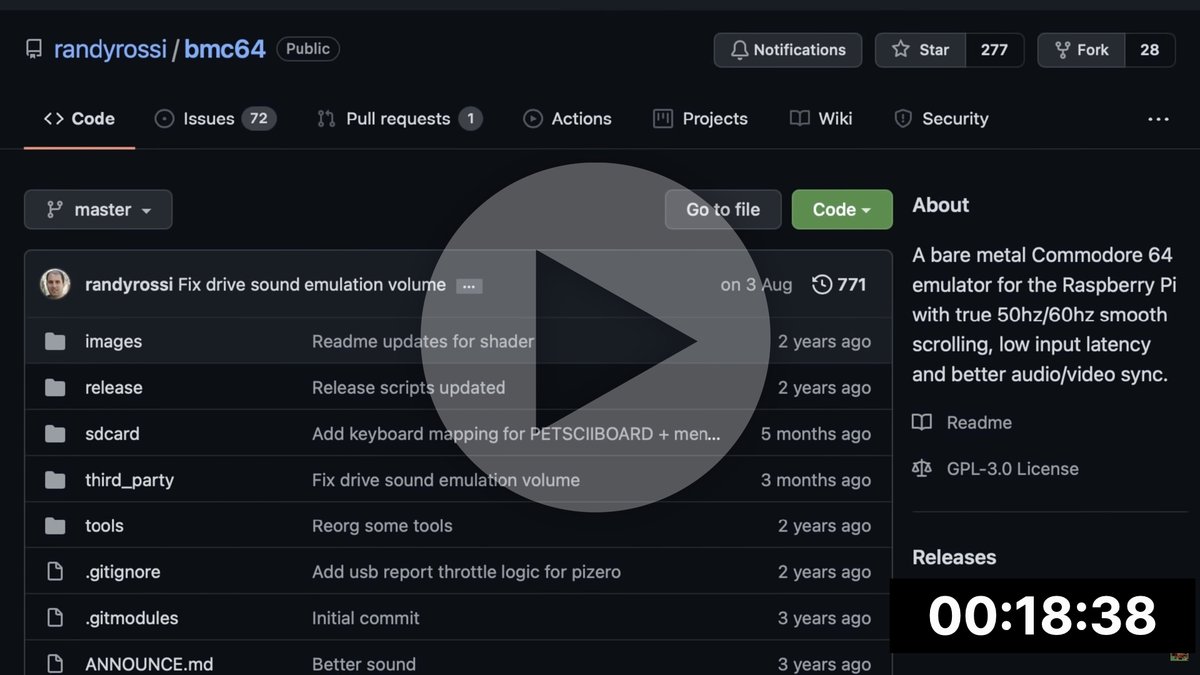Image resolution: width=1200 pixels, height=675 pixels.
Task: Open the three-dots overflow tab menu
Action: pyautogui.click(x=1158, y=119)
